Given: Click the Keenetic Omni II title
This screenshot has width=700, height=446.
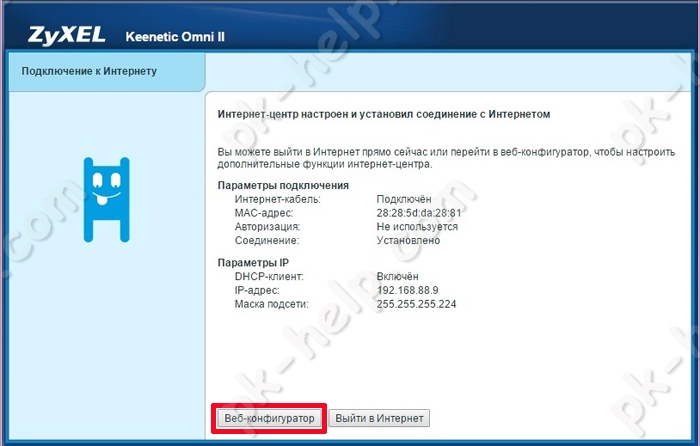Looking at the screenshot, I should coord(175,37).
